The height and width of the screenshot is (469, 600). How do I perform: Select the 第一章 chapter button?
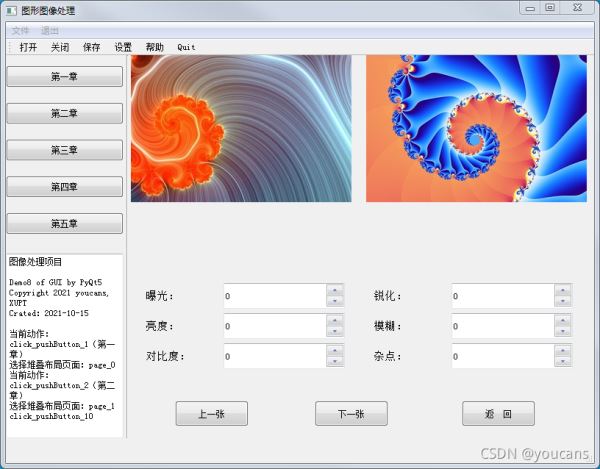(x=64, y=77)
